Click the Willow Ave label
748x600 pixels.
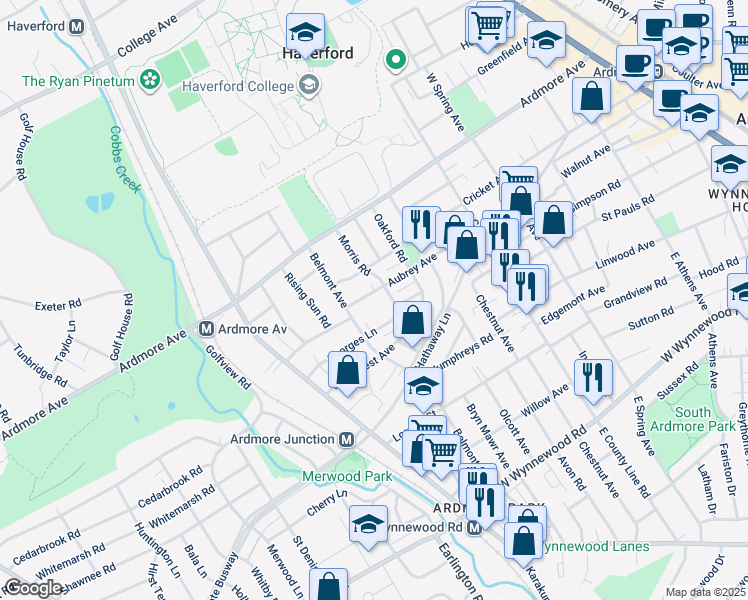pyautogui.click(x=544, y=400)
